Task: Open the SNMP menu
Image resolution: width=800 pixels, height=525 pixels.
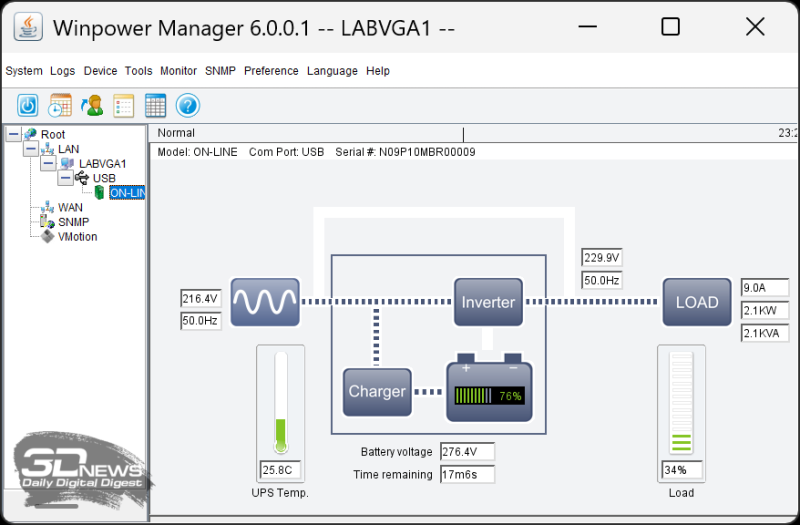Action: click(220, 71)
